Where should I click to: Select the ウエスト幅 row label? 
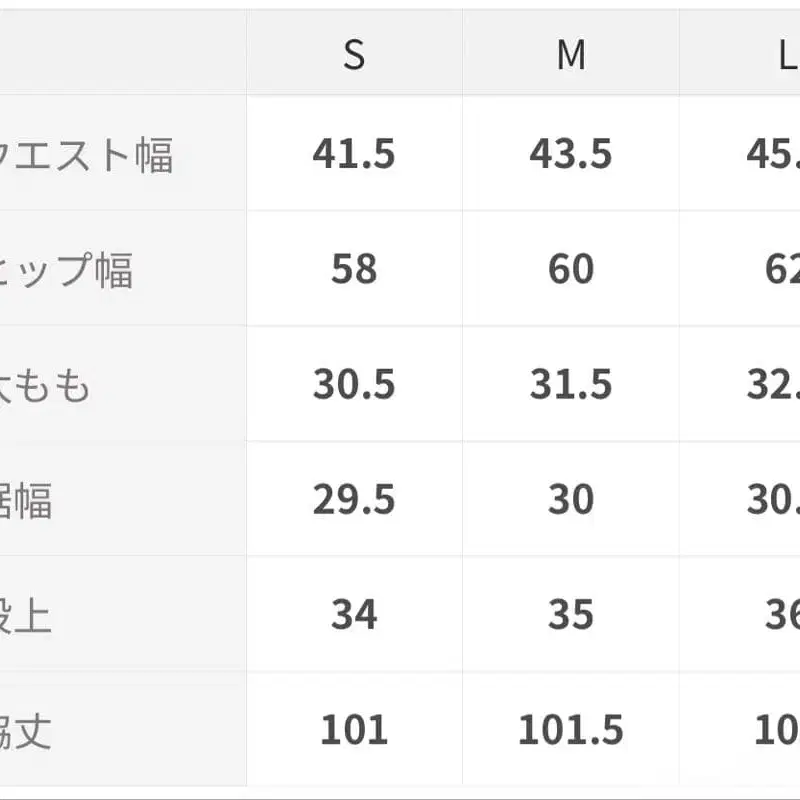click(88, 155)
